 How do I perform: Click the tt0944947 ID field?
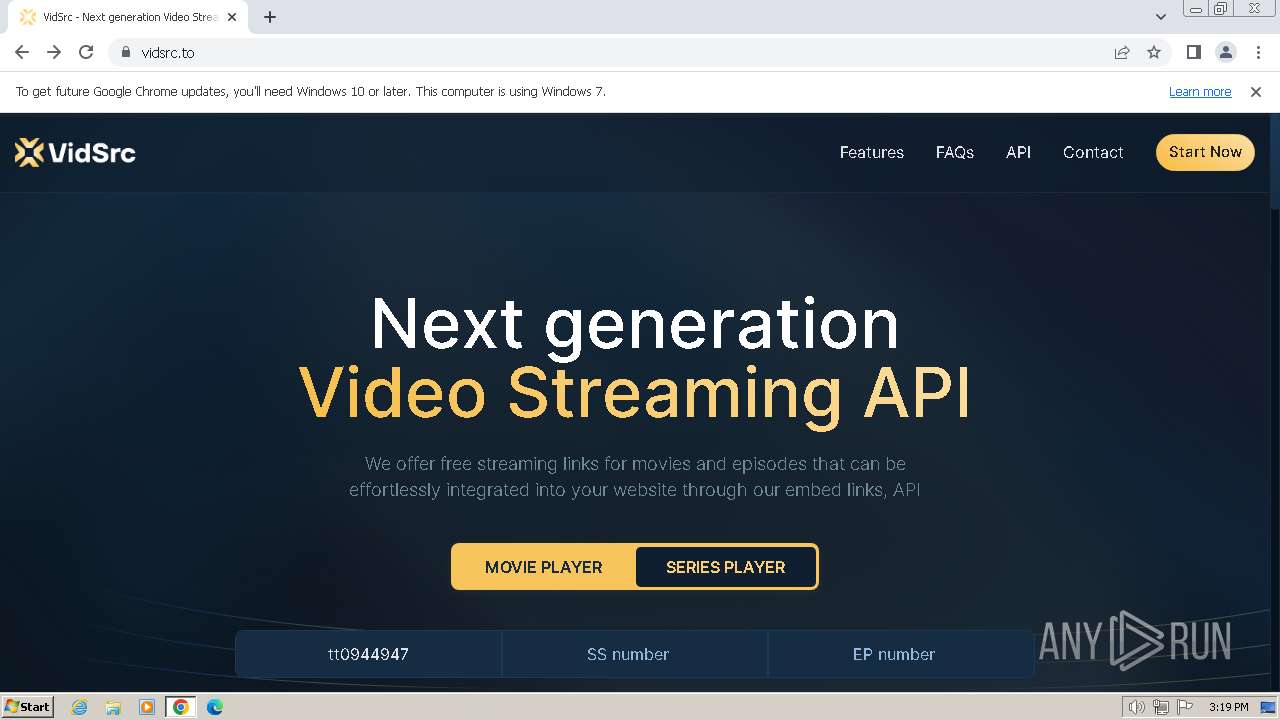point(368,654)
